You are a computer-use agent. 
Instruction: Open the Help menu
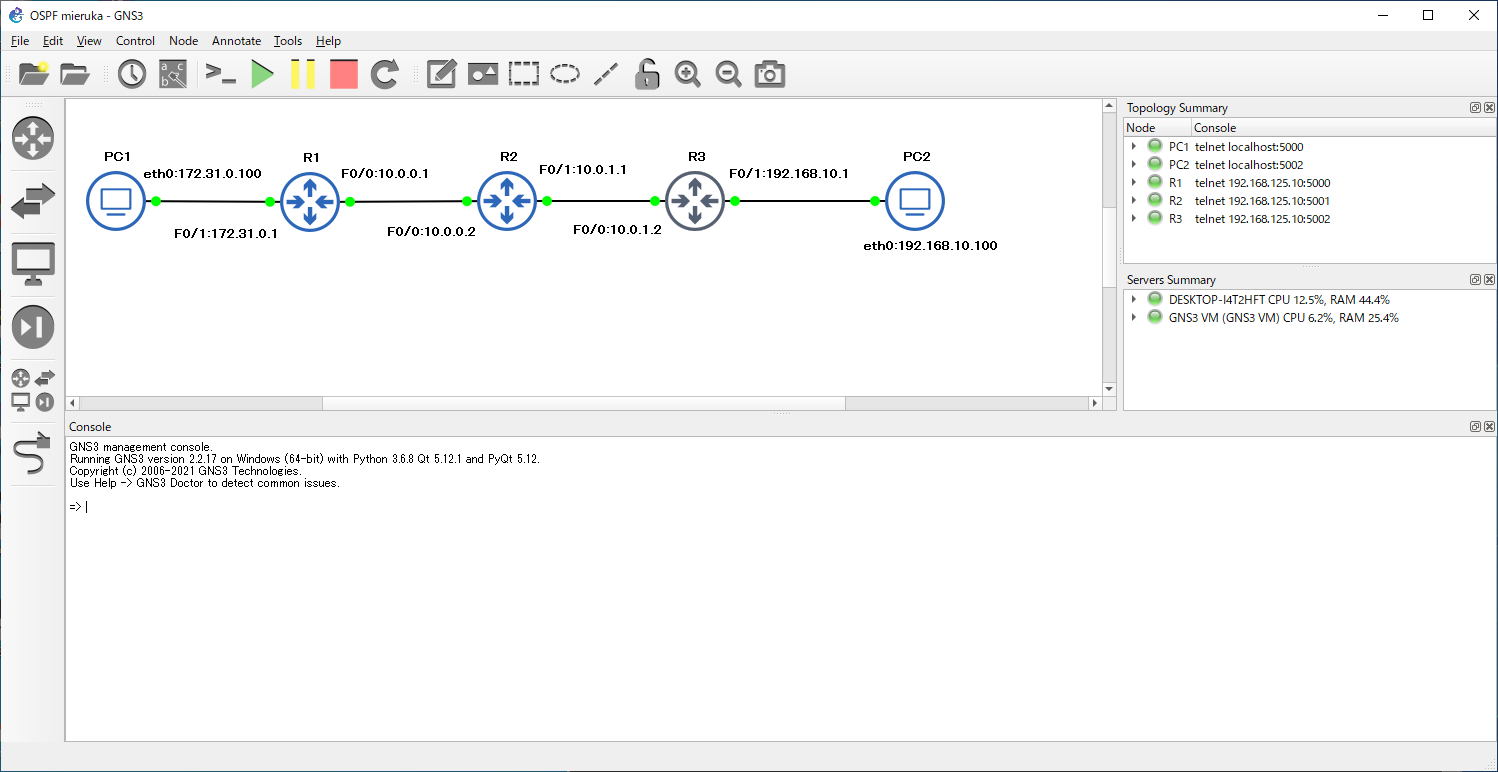[x=328, y=41]
